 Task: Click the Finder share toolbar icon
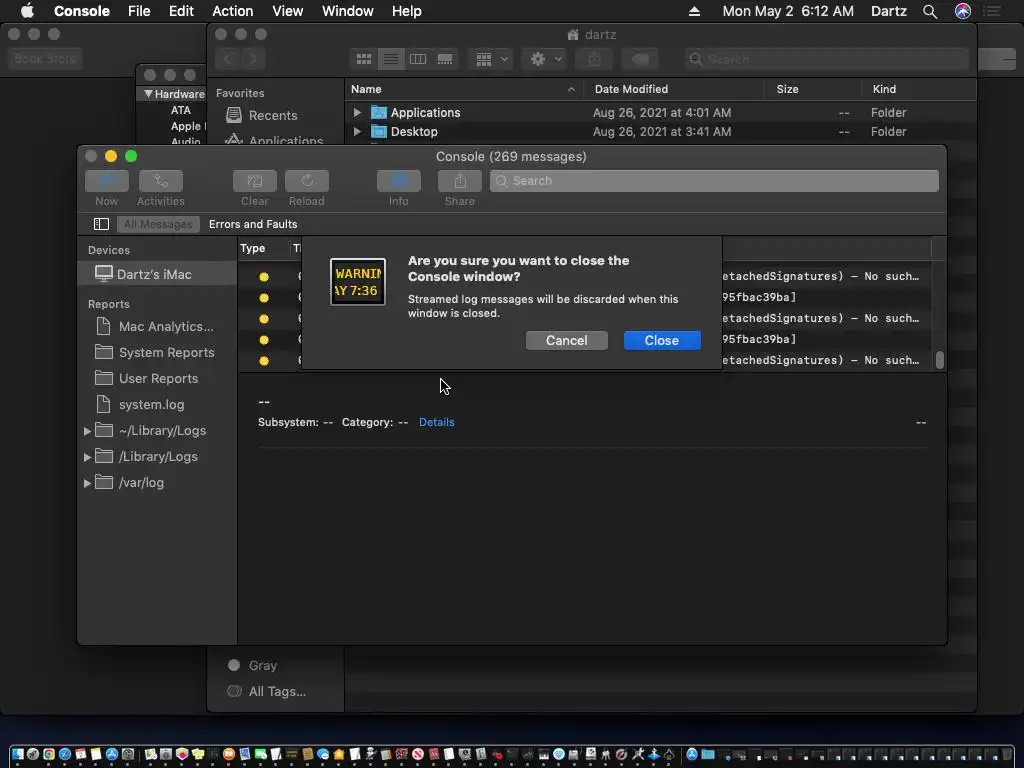coord(594,59)
